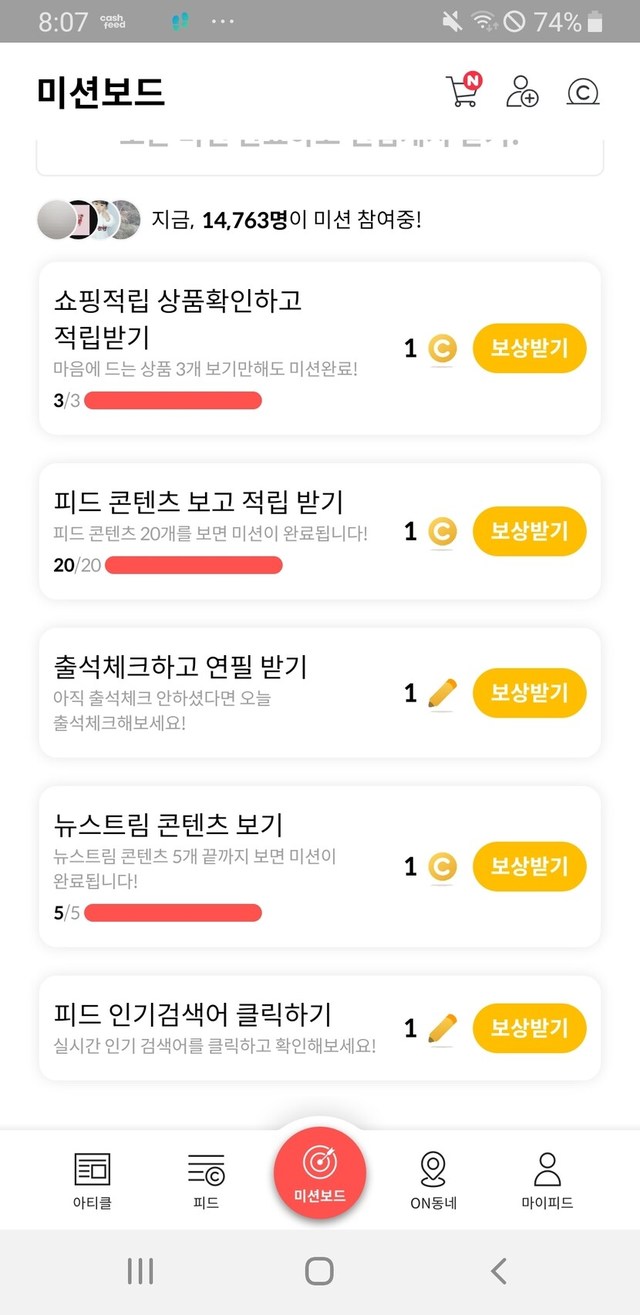
Task: Tap the ON동네 location pin icon
Action: pos(433,1168)
